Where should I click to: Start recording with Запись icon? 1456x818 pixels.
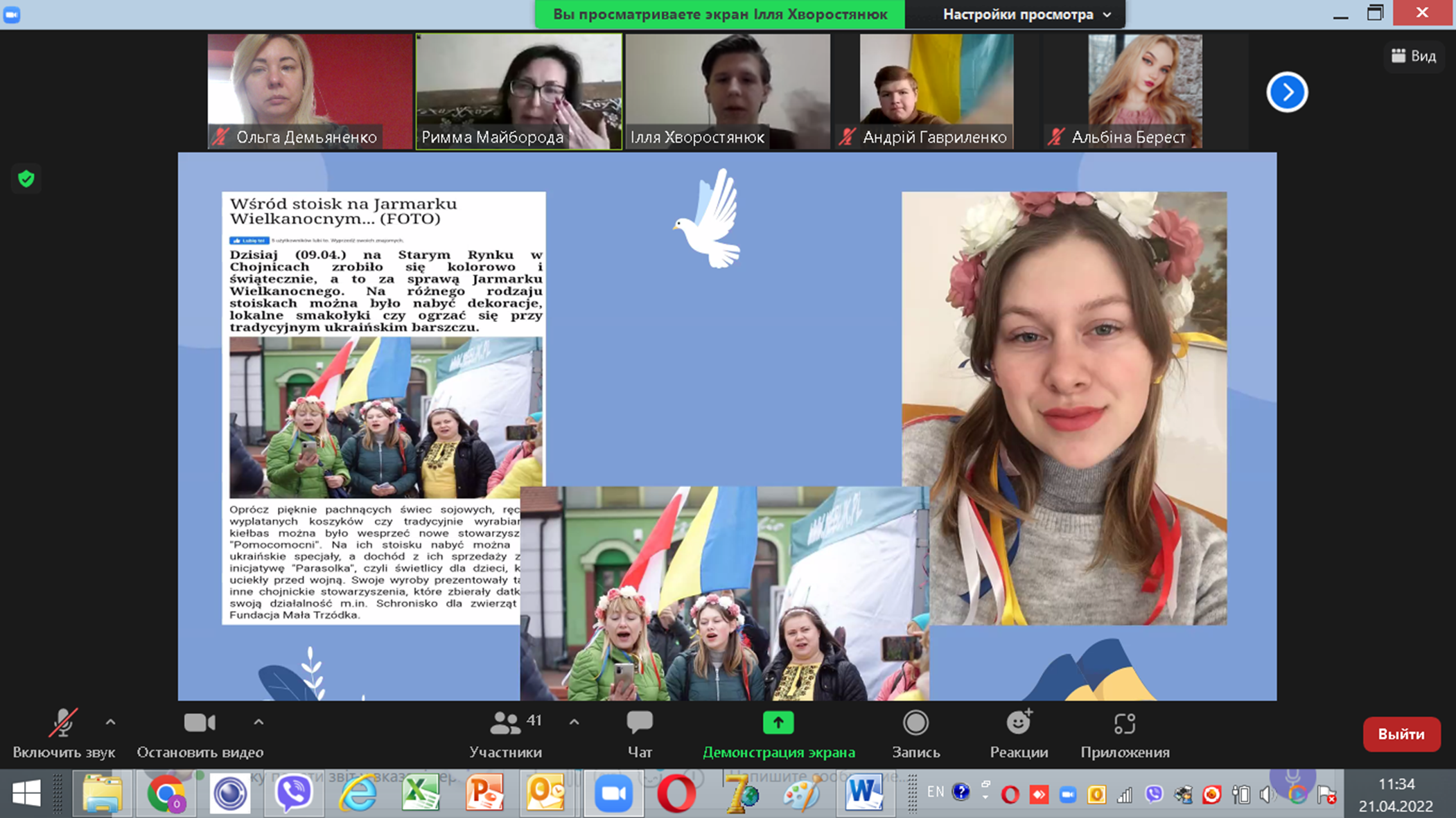click(915, 723)
